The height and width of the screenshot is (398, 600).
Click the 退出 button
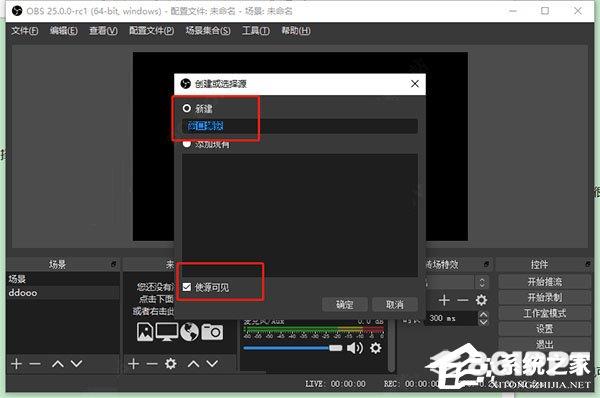(545, 344)
